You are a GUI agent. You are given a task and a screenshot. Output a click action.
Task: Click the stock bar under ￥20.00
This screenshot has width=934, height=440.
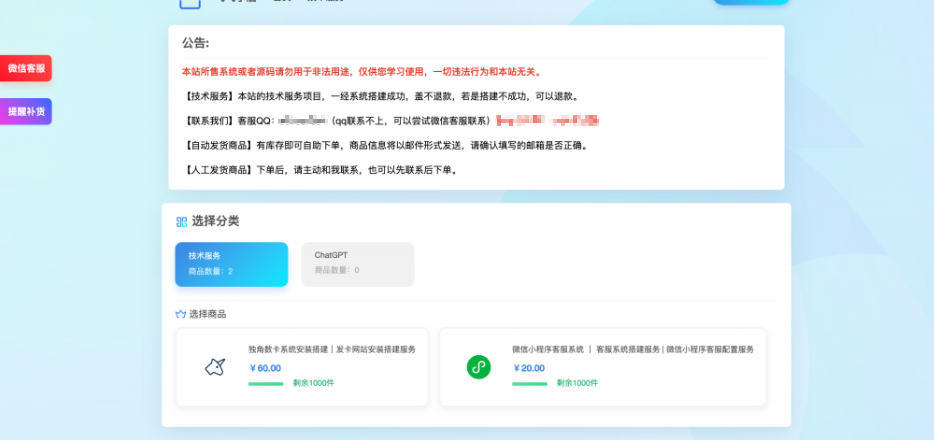click(x=530, y=384)
